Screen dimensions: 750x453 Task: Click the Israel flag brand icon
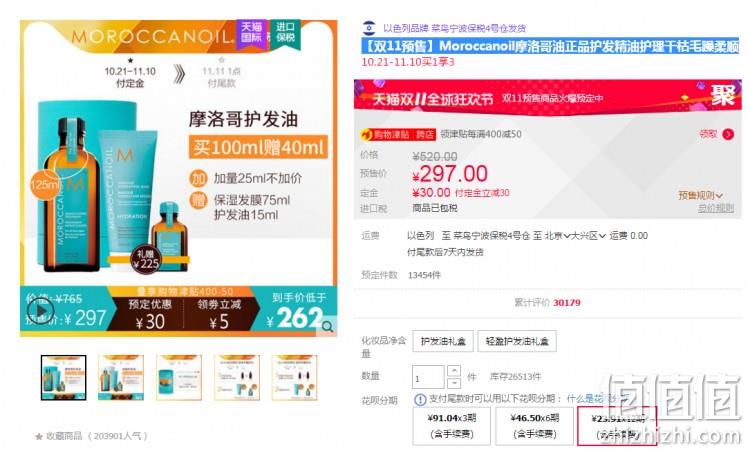(369, 28)
